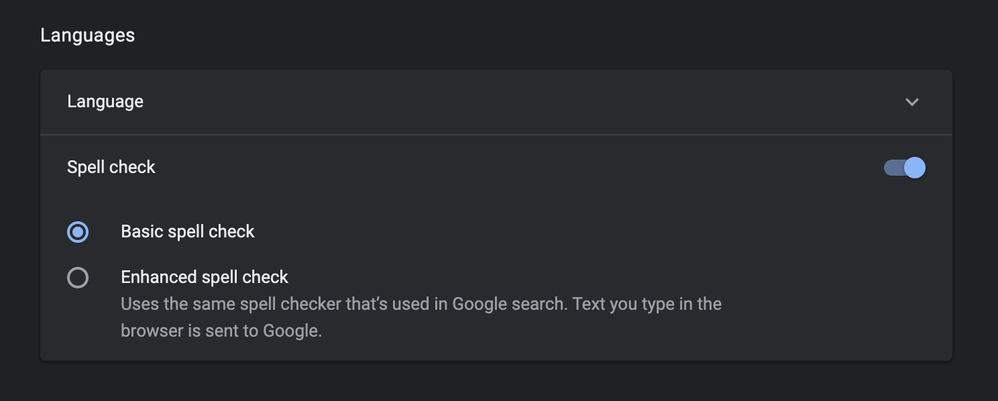Click the blank area right of Basic spell check
The width and height of the screenshot is (998, 401).
(x=600, y=232)
